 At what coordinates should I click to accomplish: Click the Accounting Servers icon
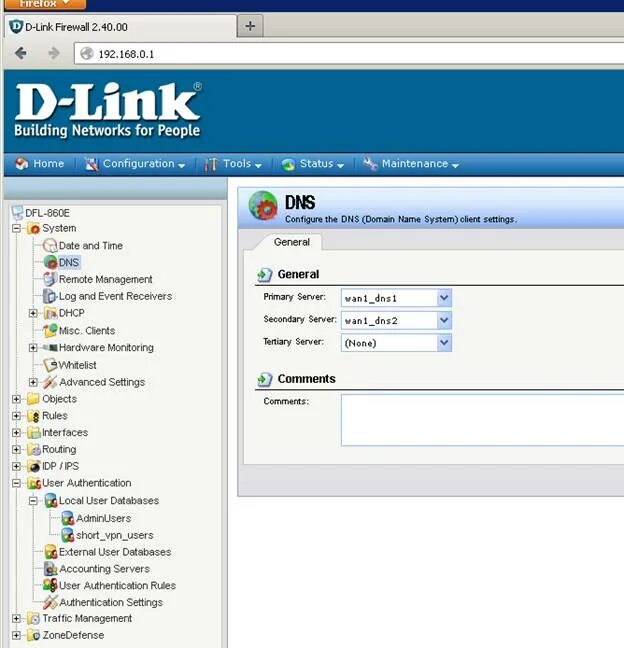[50, 569]
